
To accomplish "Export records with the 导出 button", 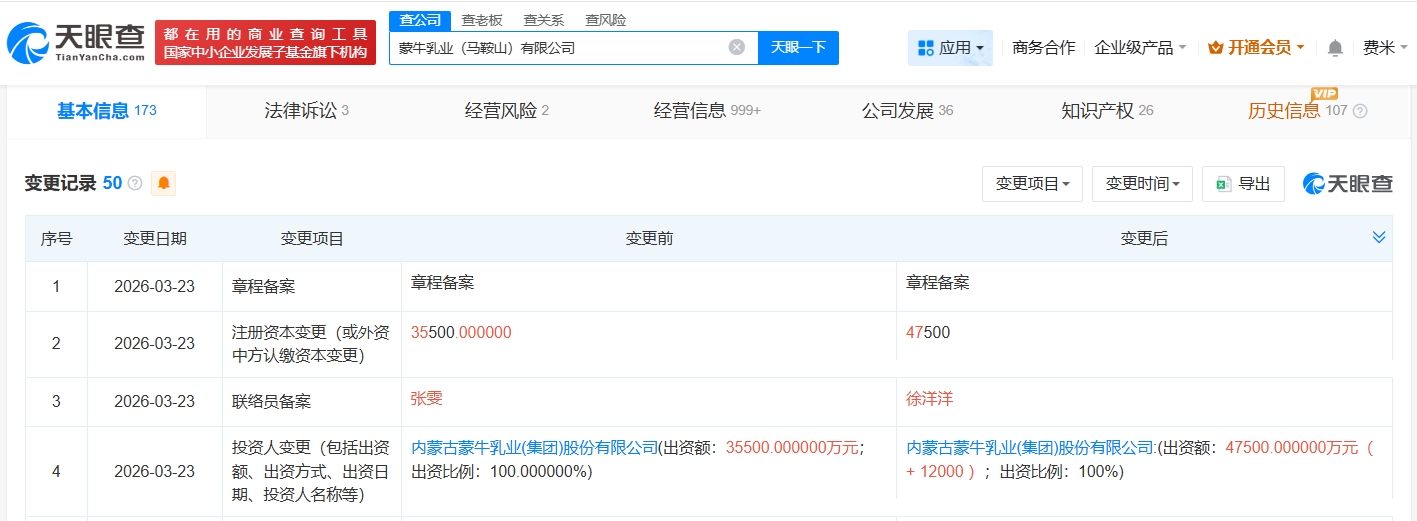I will 1243,184.
